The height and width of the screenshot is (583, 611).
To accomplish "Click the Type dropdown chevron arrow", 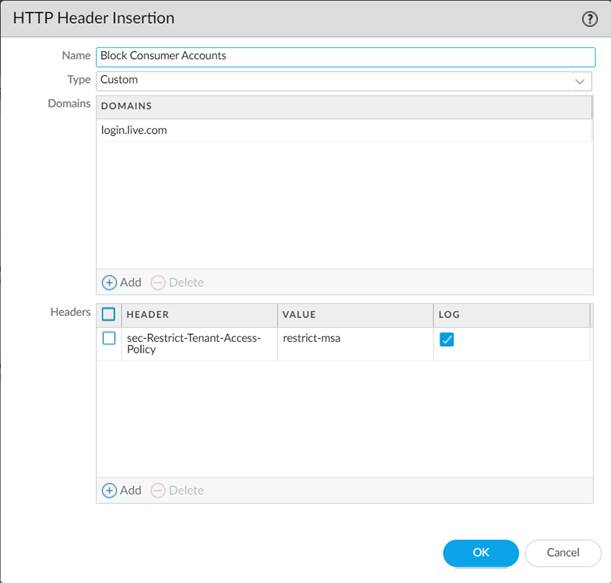I will click(x=579, y=81).
